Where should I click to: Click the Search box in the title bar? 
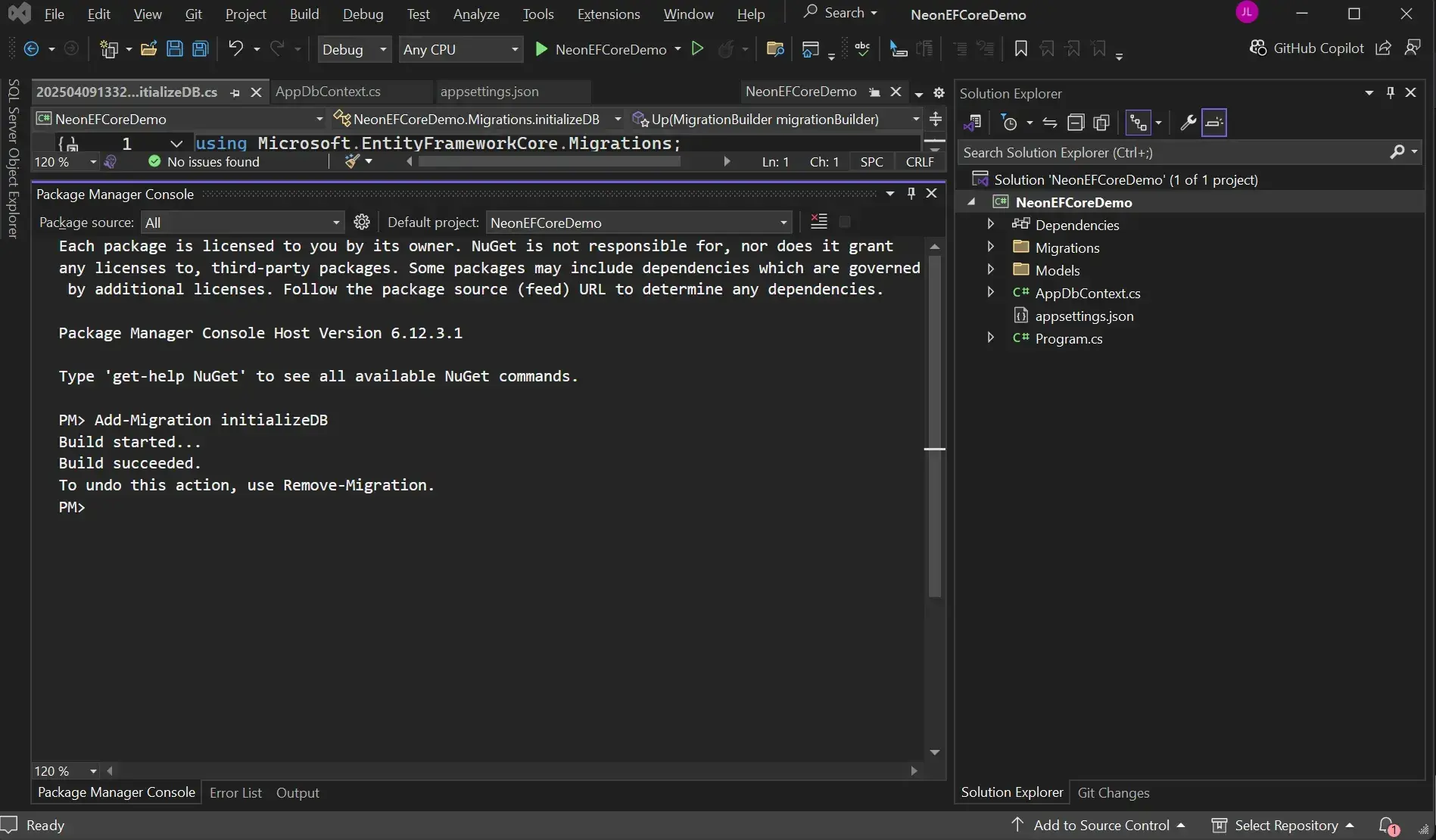coord(840,13)
